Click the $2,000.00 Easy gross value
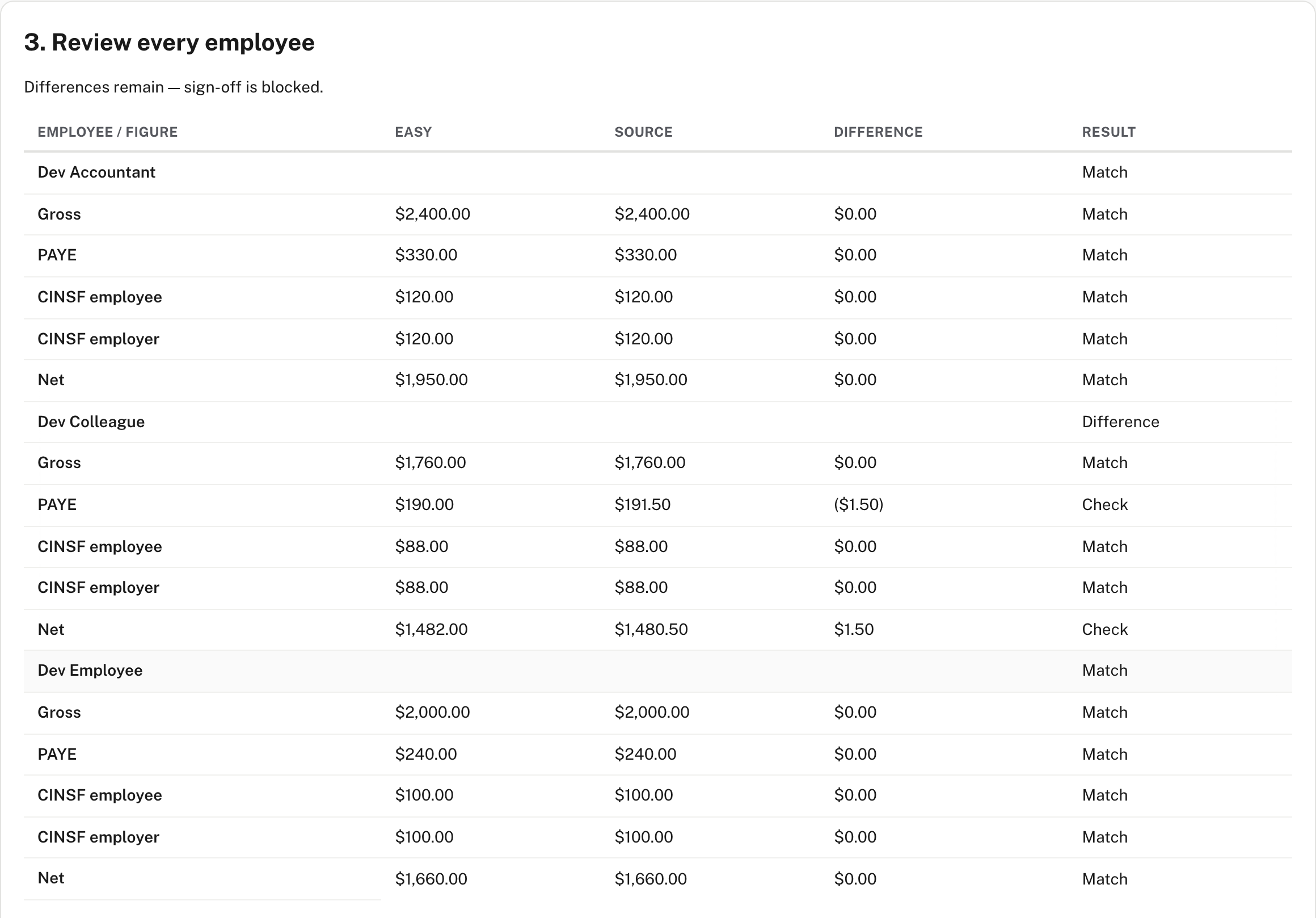The width and height of the screenshot is (1316, 918). [433, 712]
